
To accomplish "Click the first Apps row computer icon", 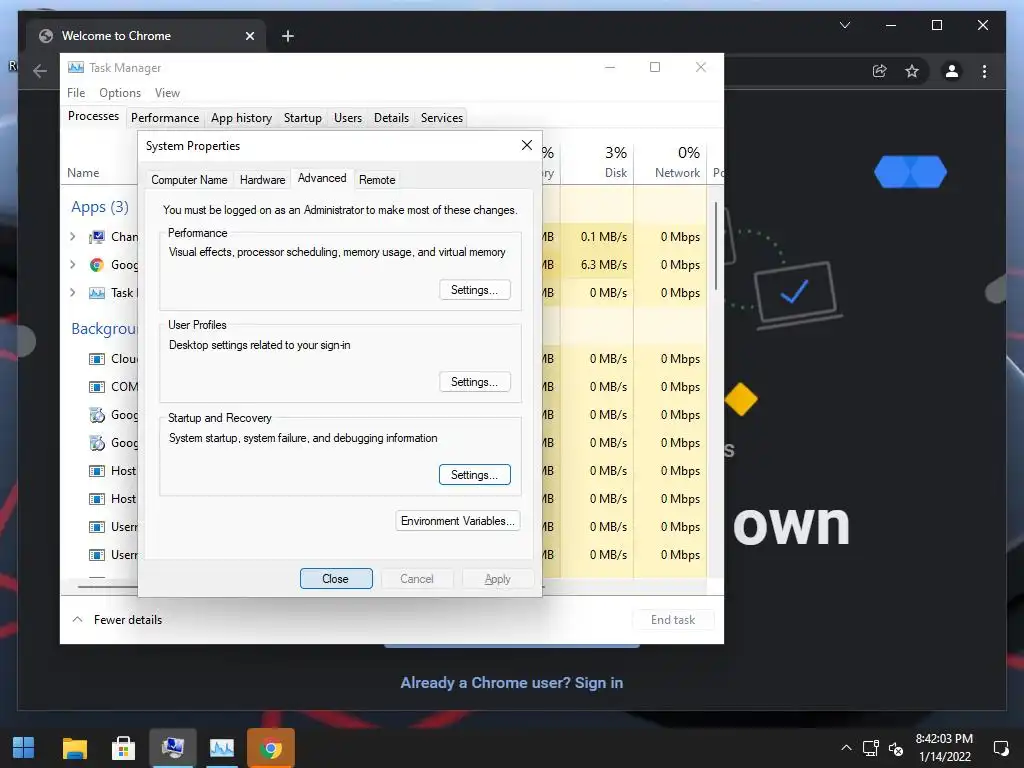I will 97,236.
